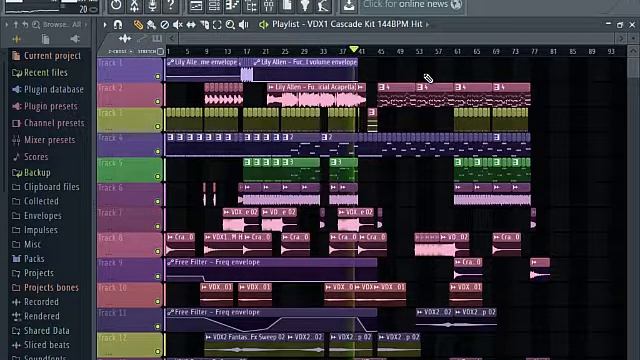Click the scroll-left arrow above the timeline
640x360 pixels.
pos(172,39)
